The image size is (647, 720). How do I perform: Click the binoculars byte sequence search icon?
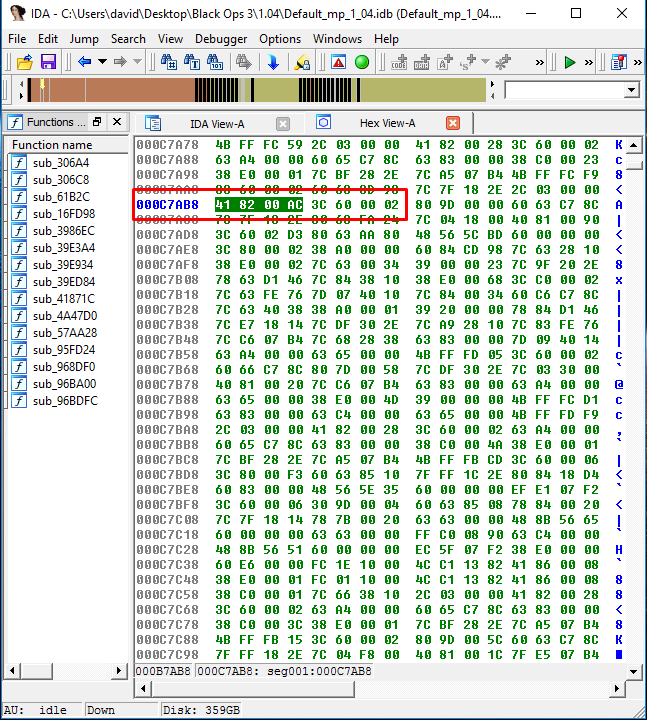tap(215, 62)
